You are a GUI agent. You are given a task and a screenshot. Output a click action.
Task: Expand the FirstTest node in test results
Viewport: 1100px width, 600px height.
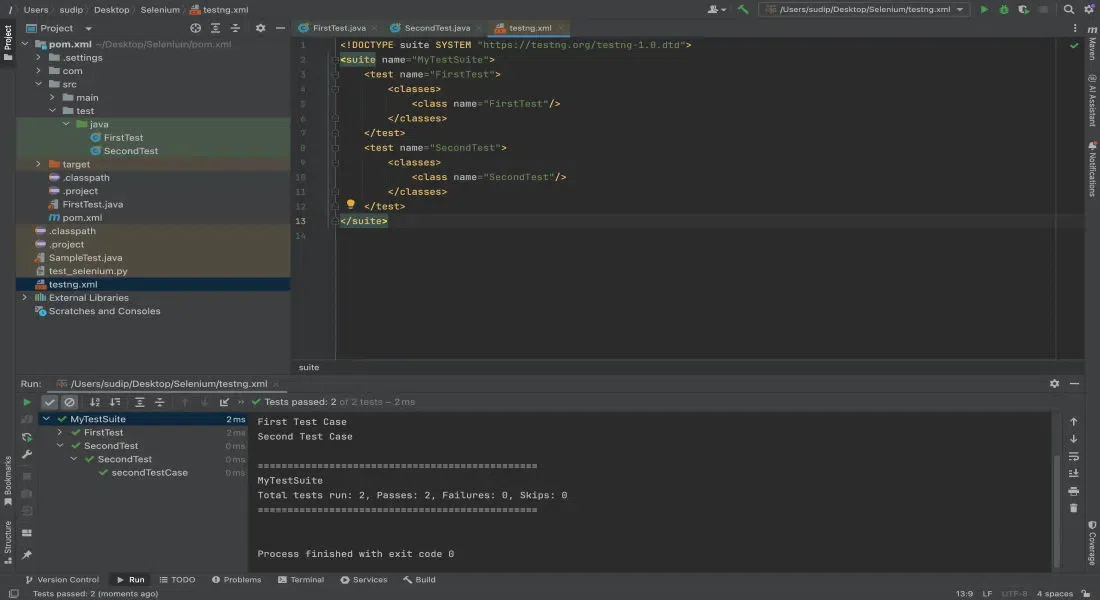pos(60,433)
